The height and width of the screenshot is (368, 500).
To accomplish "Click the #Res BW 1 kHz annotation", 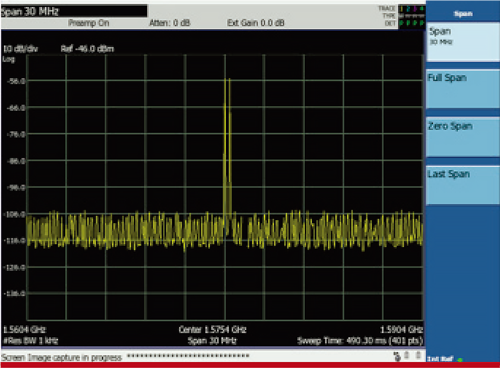I will pos(30,341).
